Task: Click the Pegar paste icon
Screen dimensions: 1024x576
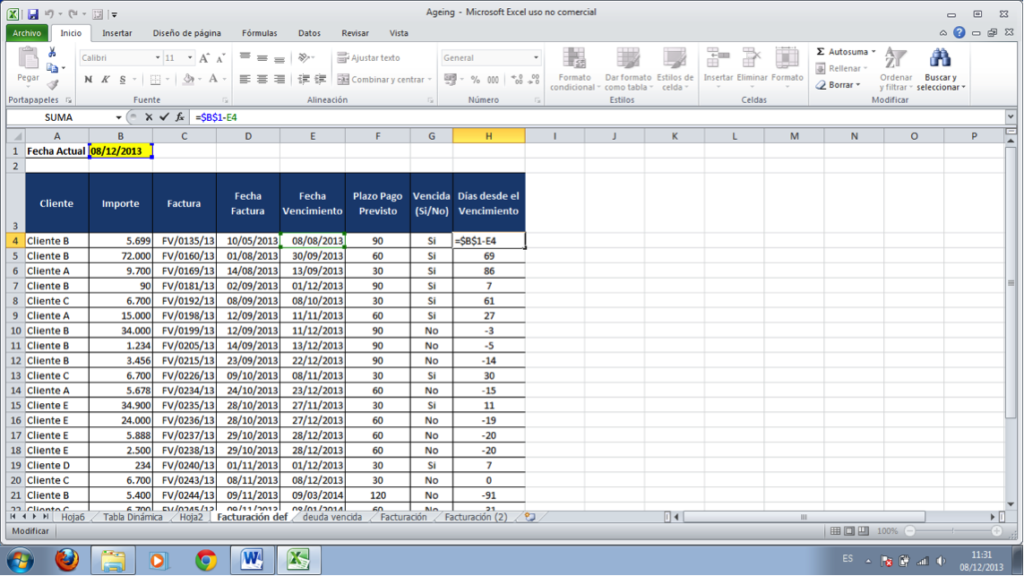Action: coord(28,60)
